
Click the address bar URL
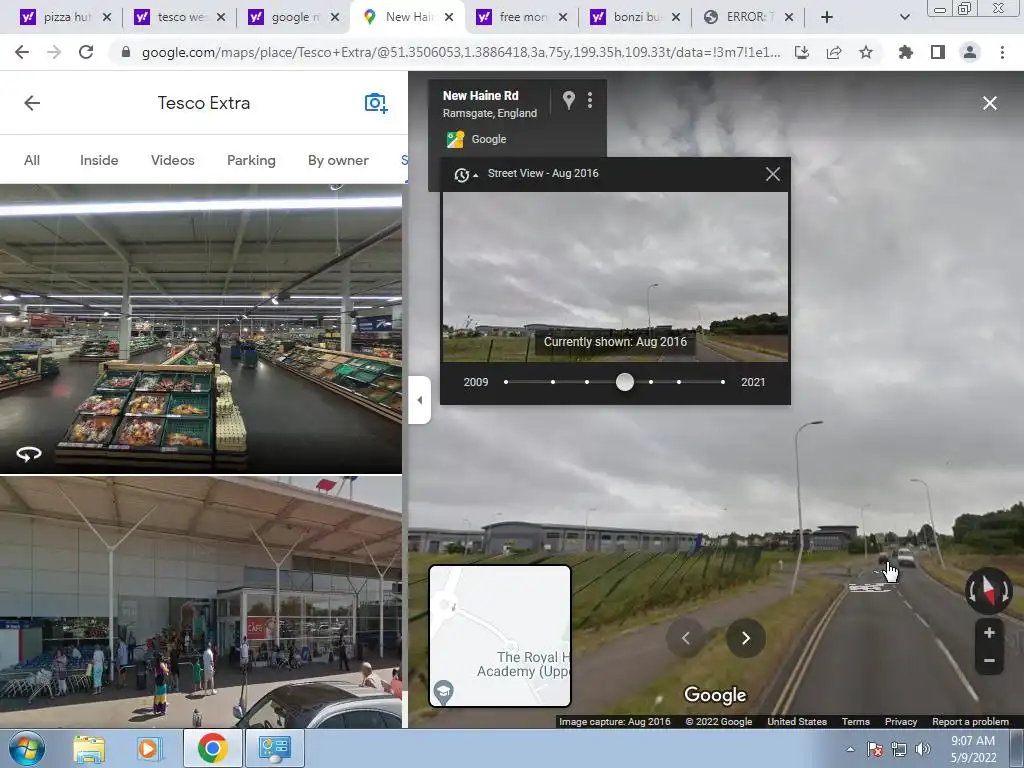(460, 52)
